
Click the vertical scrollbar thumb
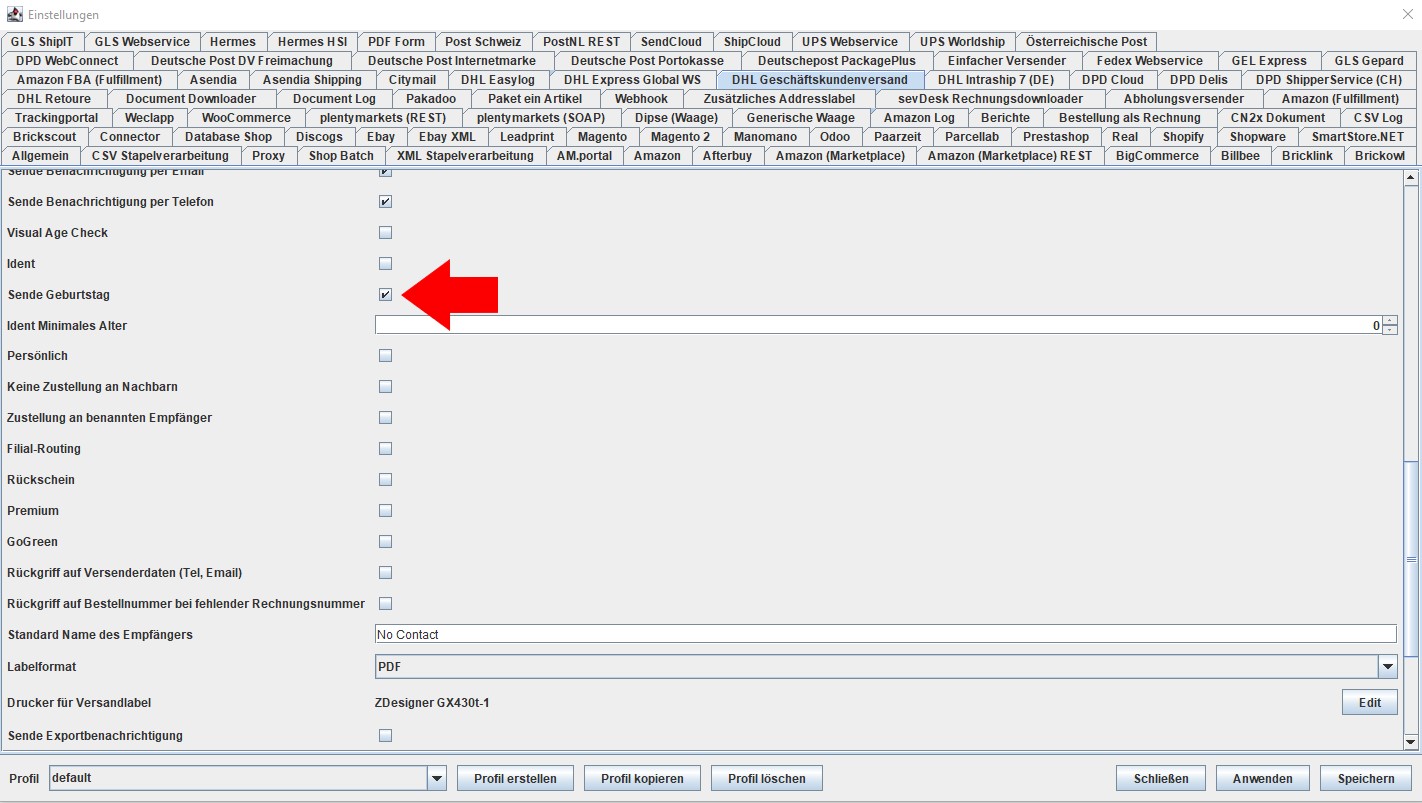click(1411, 559)
